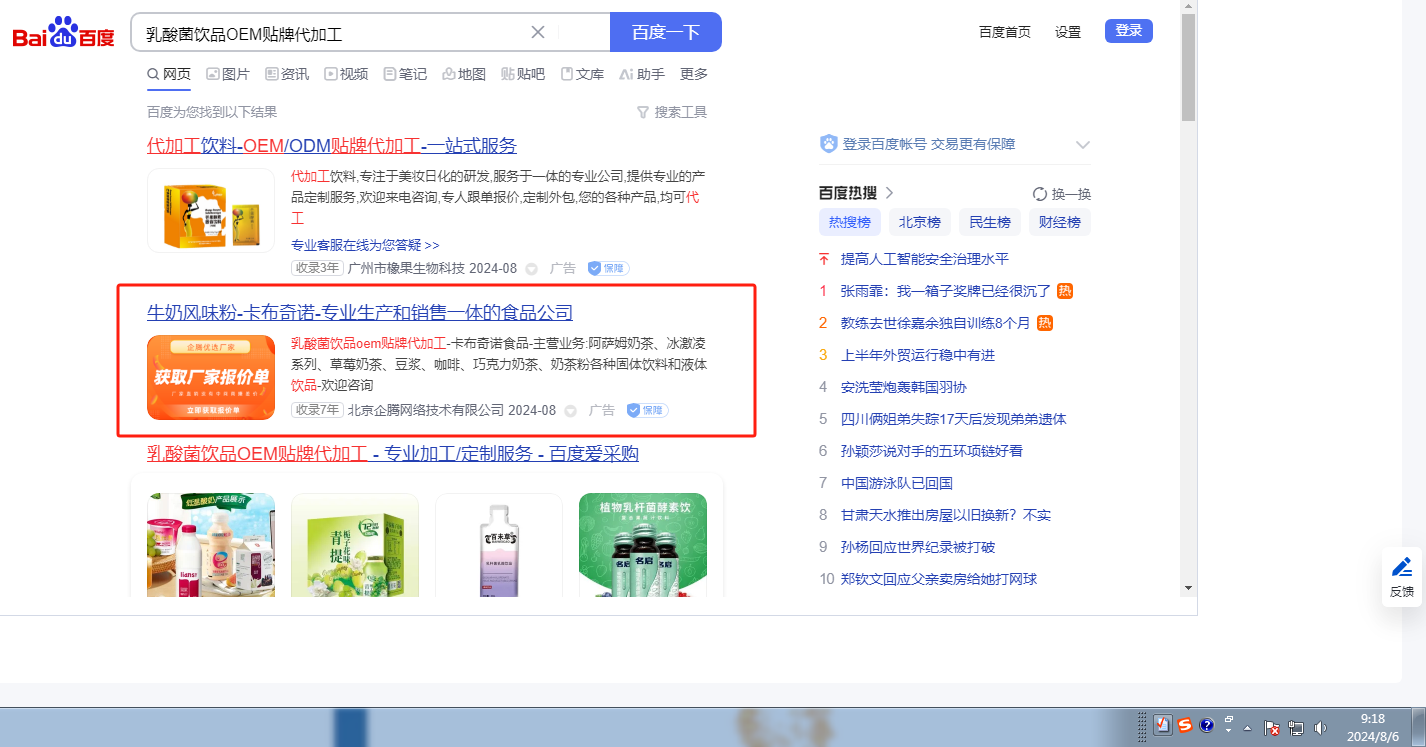Clear the search box with the X icon
1426x747 pixels.
point(538,32)
